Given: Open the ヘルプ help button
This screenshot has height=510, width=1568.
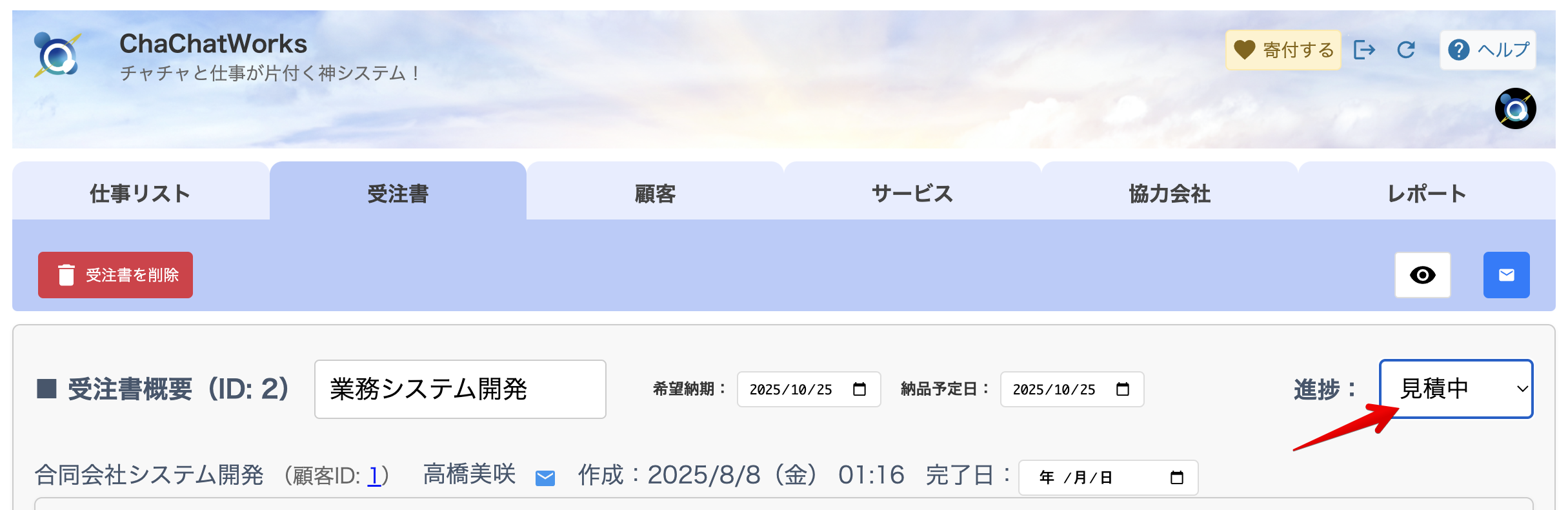Looking at the screenshot, I should (1487, 50).
